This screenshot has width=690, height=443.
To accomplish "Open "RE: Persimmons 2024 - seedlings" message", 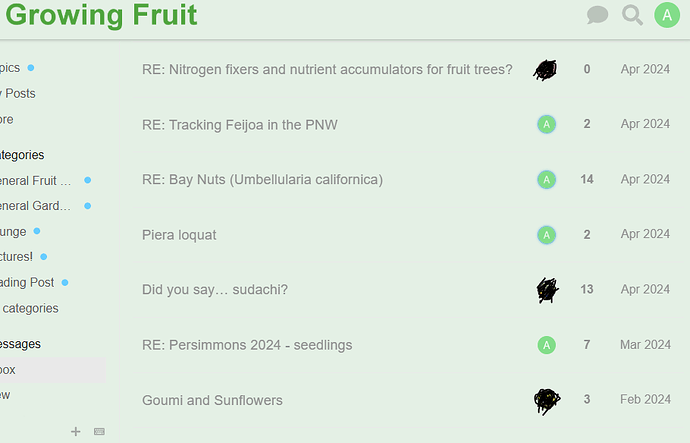I will point(247,345).
